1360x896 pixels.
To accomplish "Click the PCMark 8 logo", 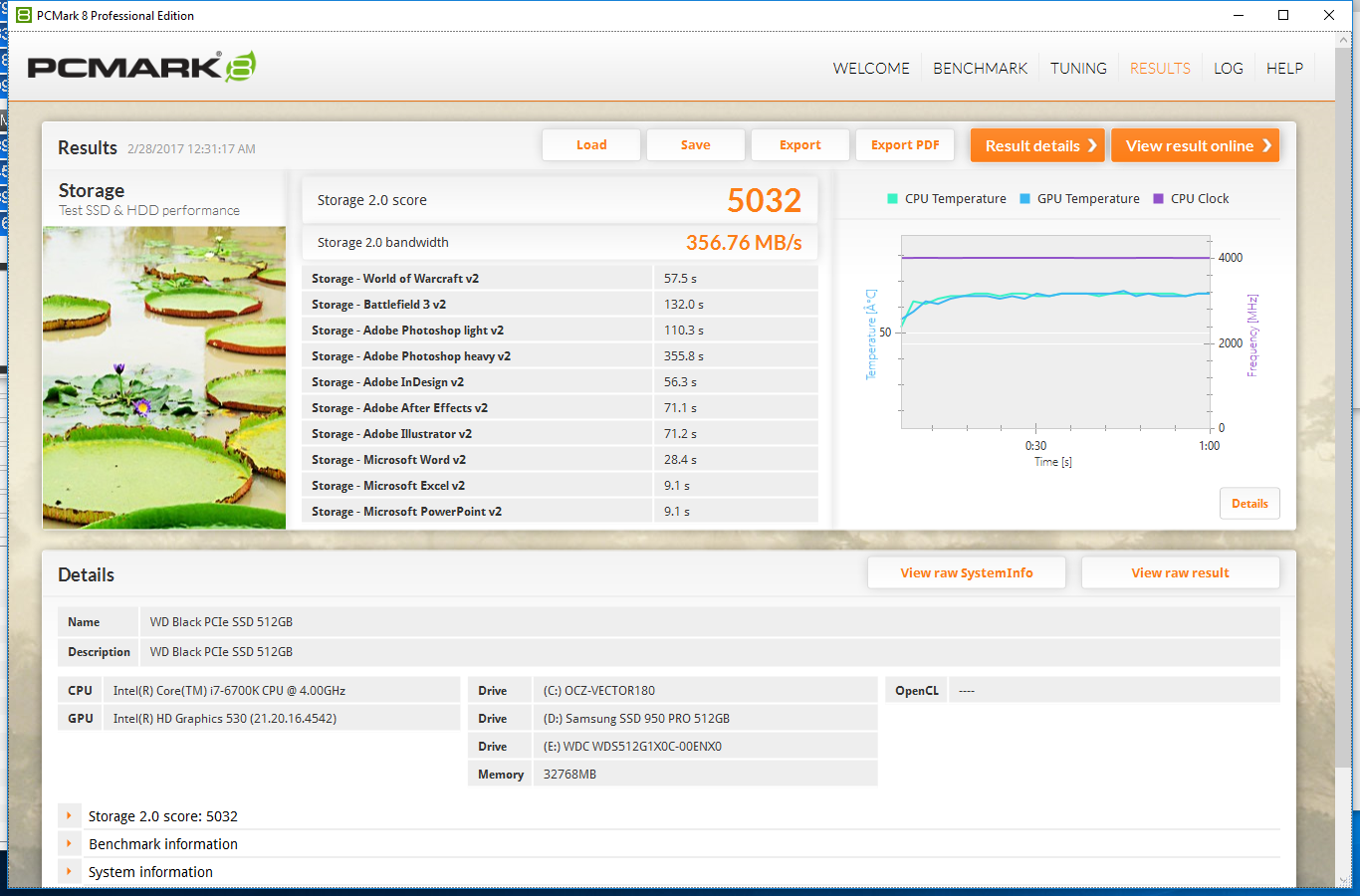I will click(141, 67).
